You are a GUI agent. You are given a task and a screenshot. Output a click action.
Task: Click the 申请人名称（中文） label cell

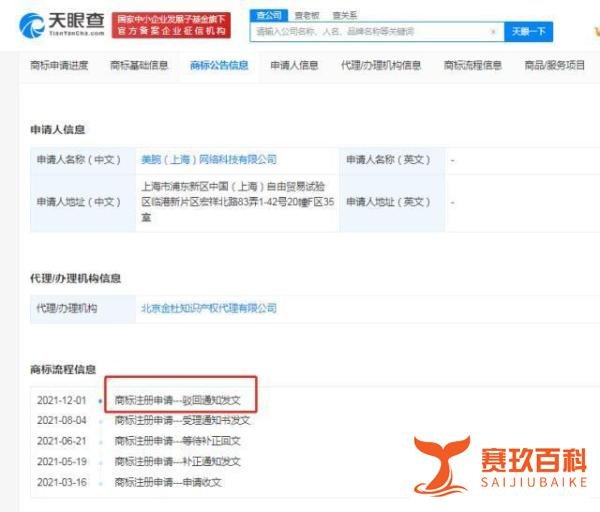83,160
